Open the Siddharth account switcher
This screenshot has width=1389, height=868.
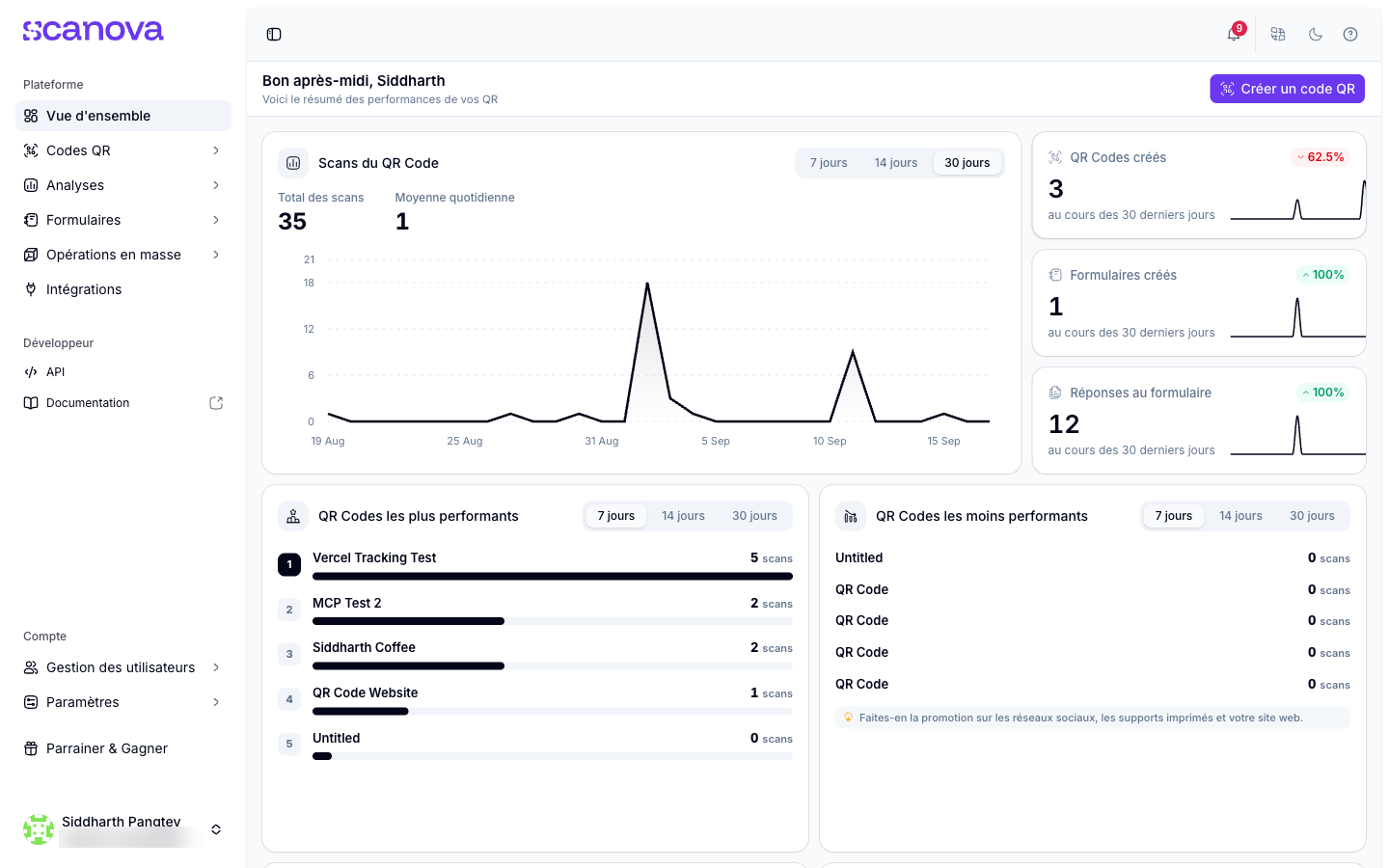tap(123, 829)
